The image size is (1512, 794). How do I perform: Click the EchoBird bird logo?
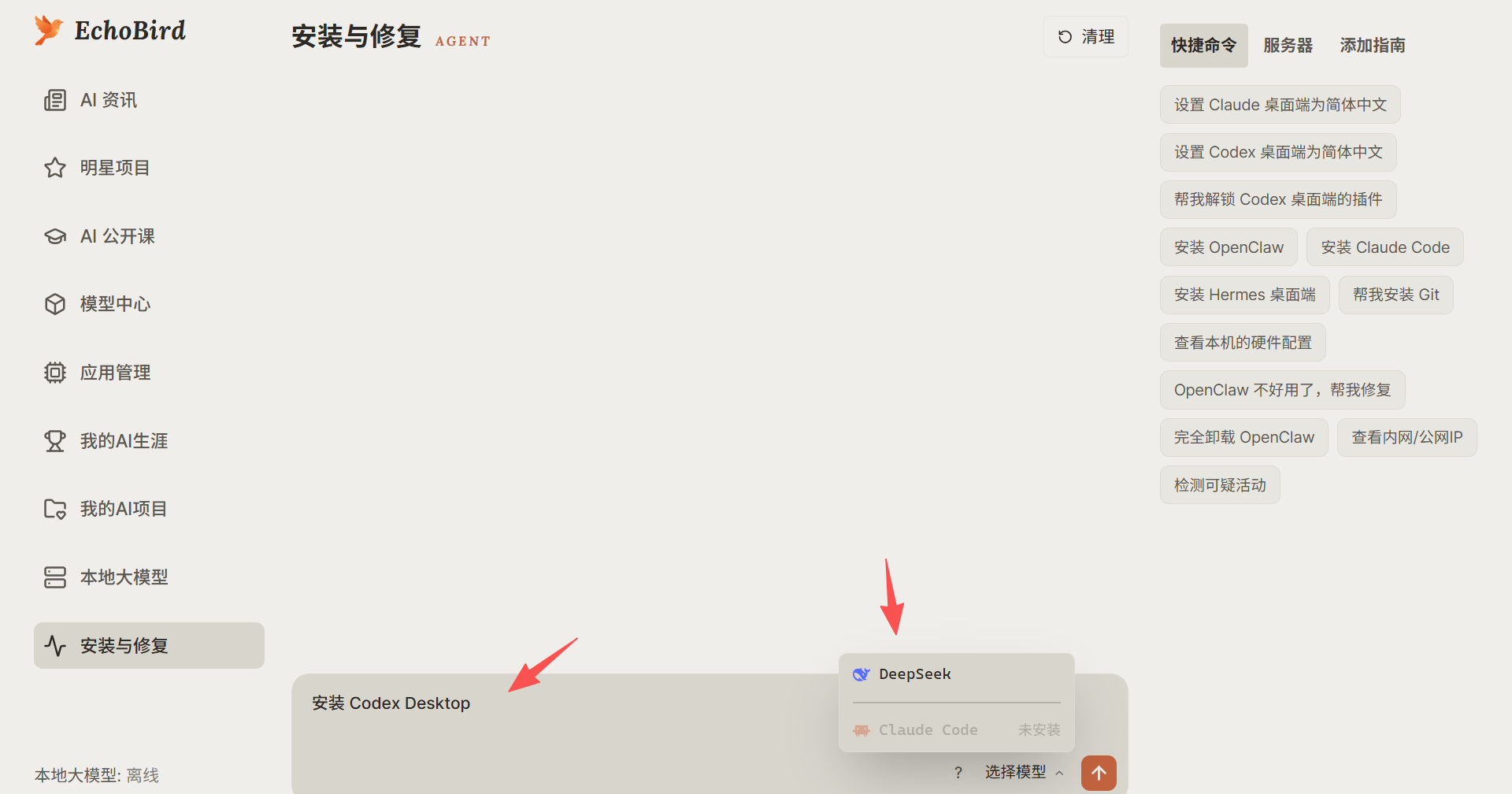point(48,31)
